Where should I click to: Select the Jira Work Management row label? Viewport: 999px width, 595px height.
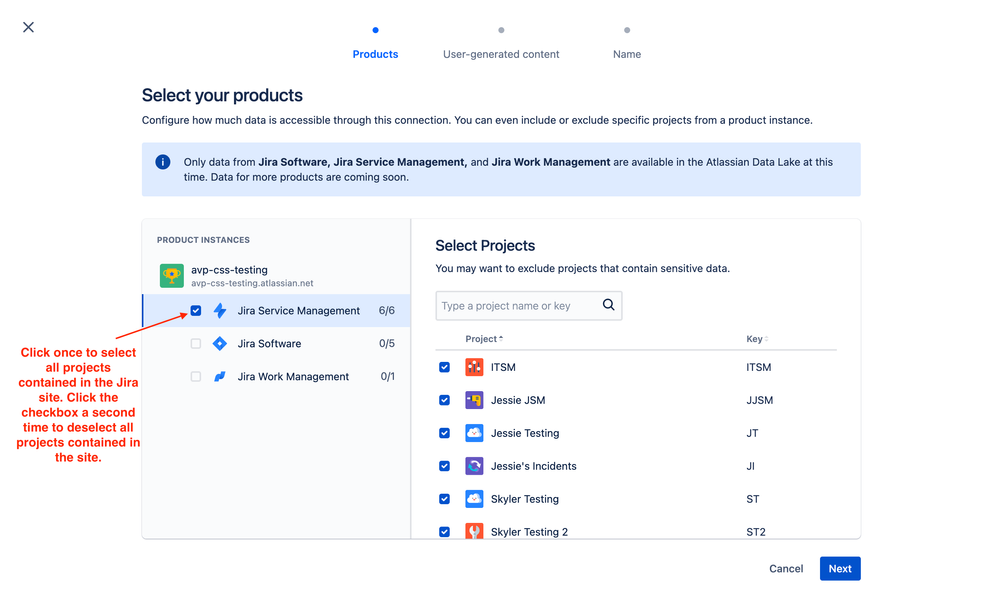click(293, 376)
